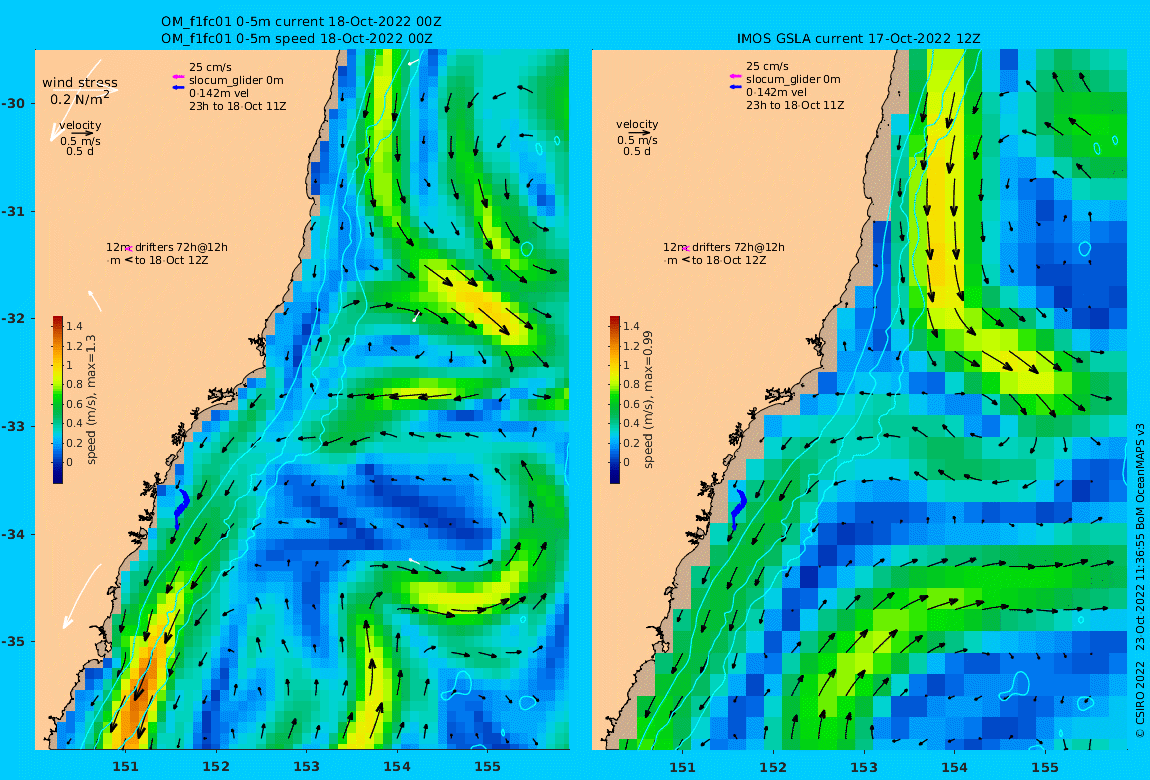The height and width of the screenshot is (780, 1150).
Task: Click the magenta slocum_glider arrow icon in the IMOS GSLA legend
Action: 736,76
